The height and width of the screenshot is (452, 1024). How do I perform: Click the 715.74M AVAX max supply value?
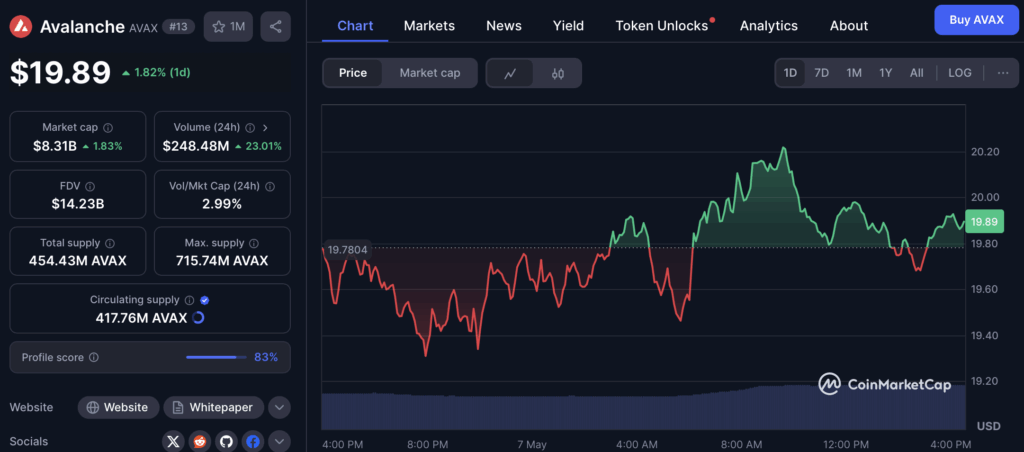pos(222,261)
